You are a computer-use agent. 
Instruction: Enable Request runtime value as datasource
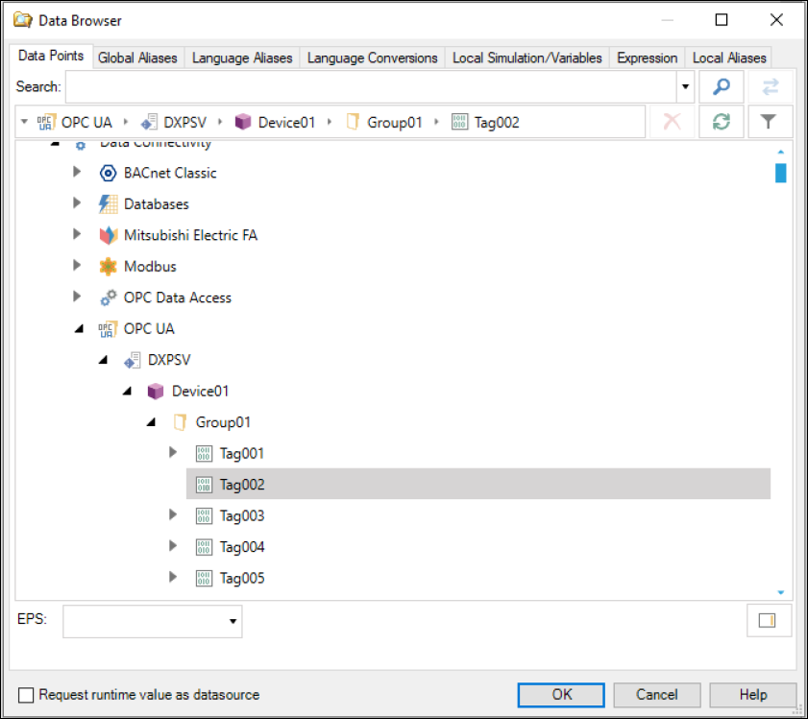pyautogui.click(x=27, y=695)
